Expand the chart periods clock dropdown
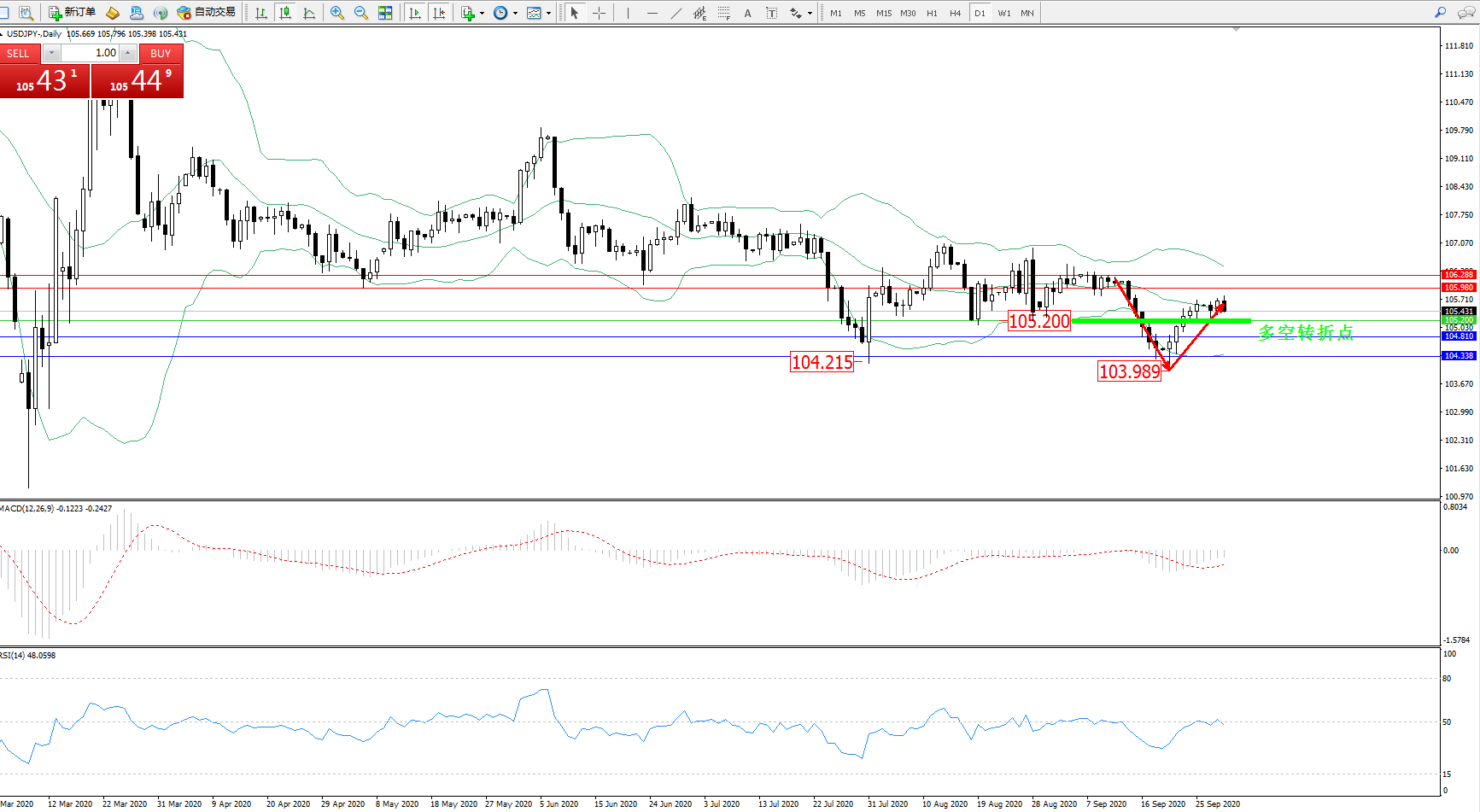The width and height of the screenshot is (1480, 812). [515, 13]
